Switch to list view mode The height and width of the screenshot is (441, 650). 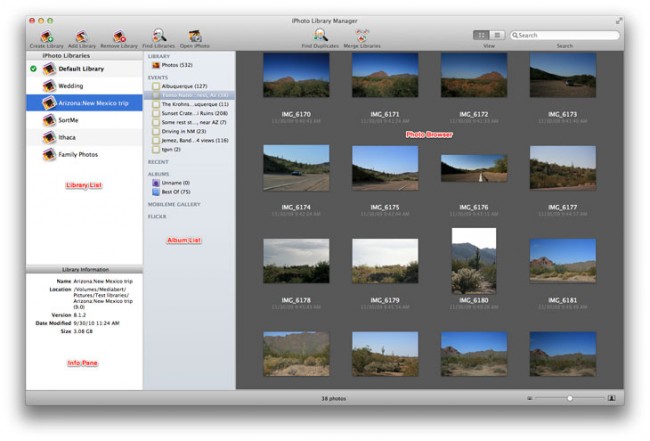(496, 35)
